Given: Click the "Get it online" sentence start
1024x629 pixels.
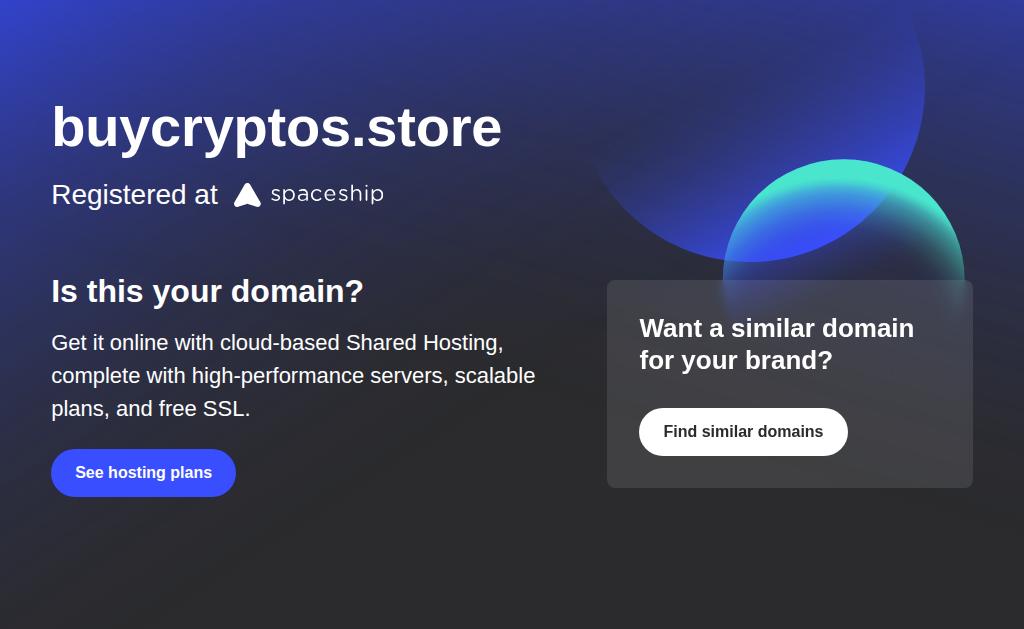Looking at the screenshot, I should [110, 343].
